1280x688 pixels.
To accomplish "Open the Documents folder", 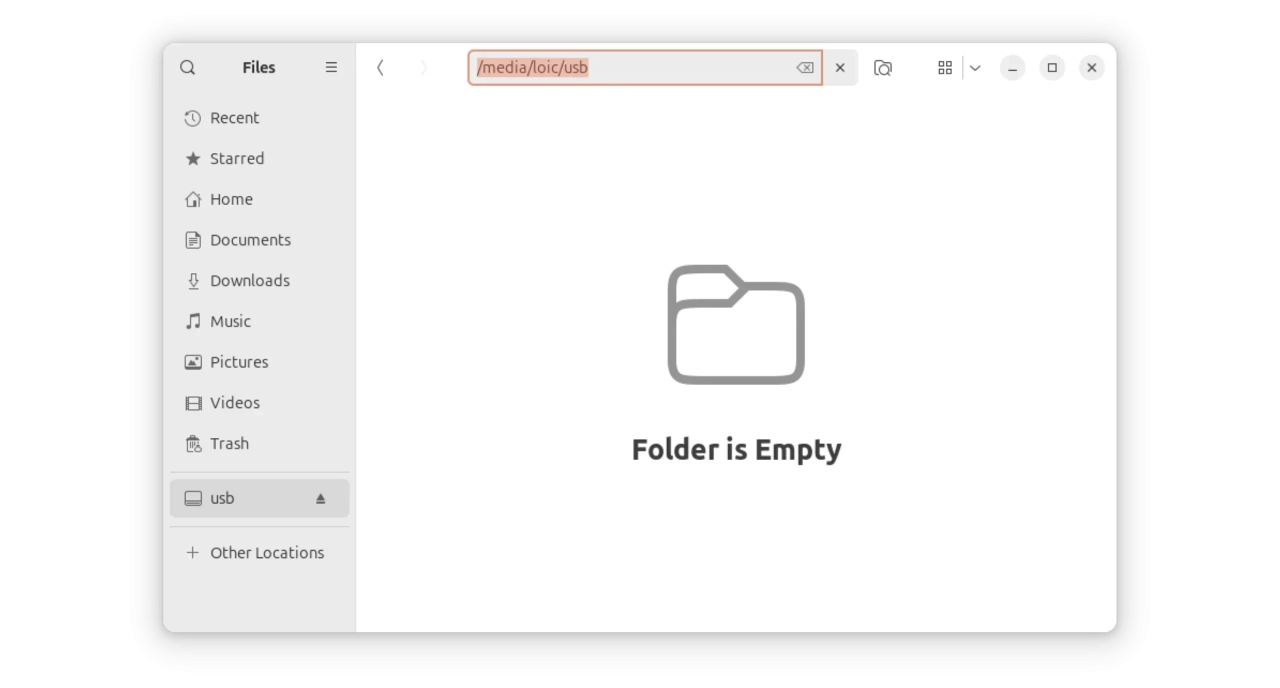I will [250, 240].
